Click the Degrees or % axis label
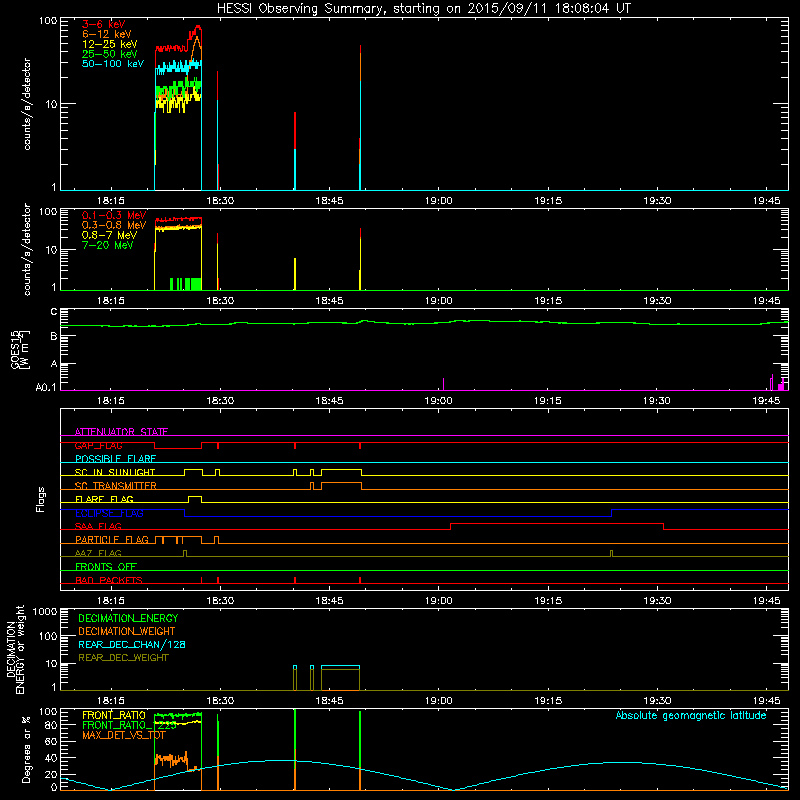 26,750
